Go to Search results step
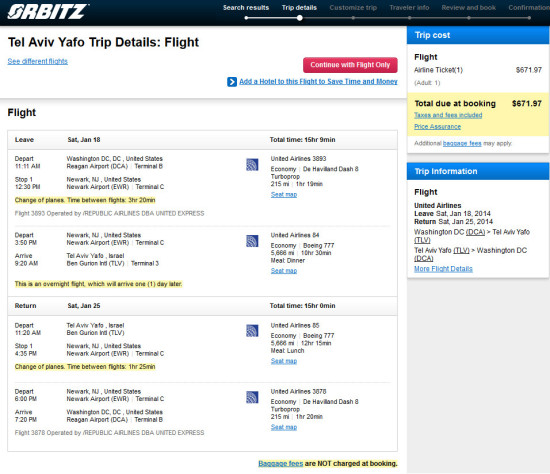This screenshot has width=550, height=474. click(x=246, y=8)
